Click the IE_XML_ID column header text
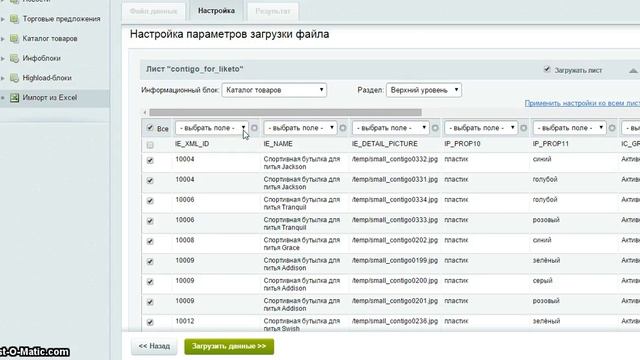Image resolution: width=640 pixels, height=360 pixels. coord(192,144)
